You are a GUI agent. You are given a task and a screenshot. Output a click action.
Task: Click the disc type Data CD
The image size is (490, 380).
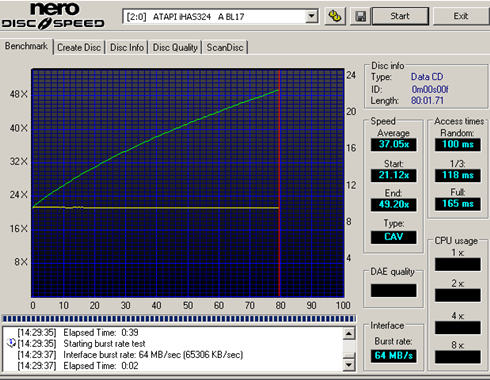pos(427,77)
